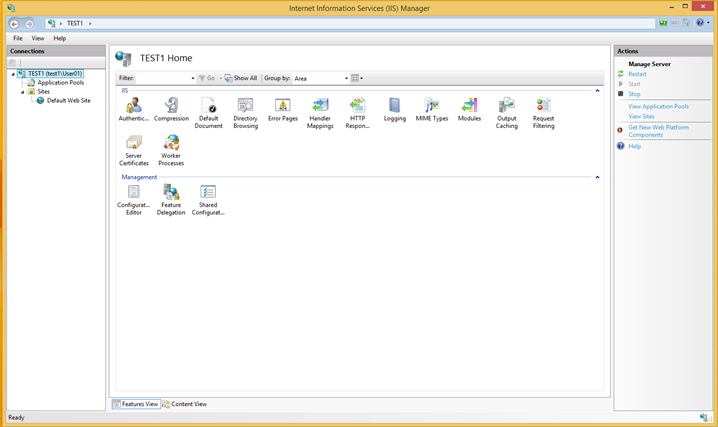Open the Error Pages feature
The width and height of the screenshot is (718, 427).
coord(283,109)
